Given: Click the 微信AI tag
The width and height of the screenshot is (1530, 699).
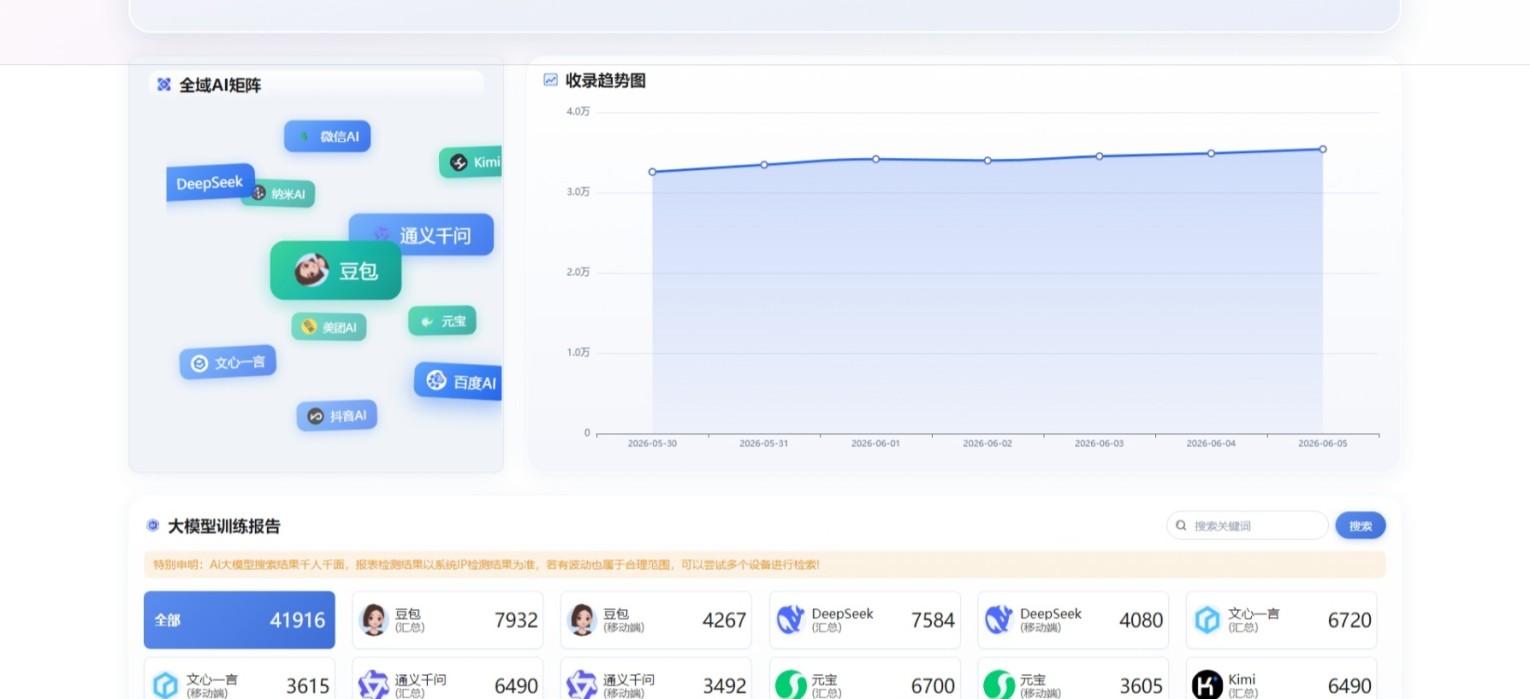Looking at the screenshot, I should point(327,136).
